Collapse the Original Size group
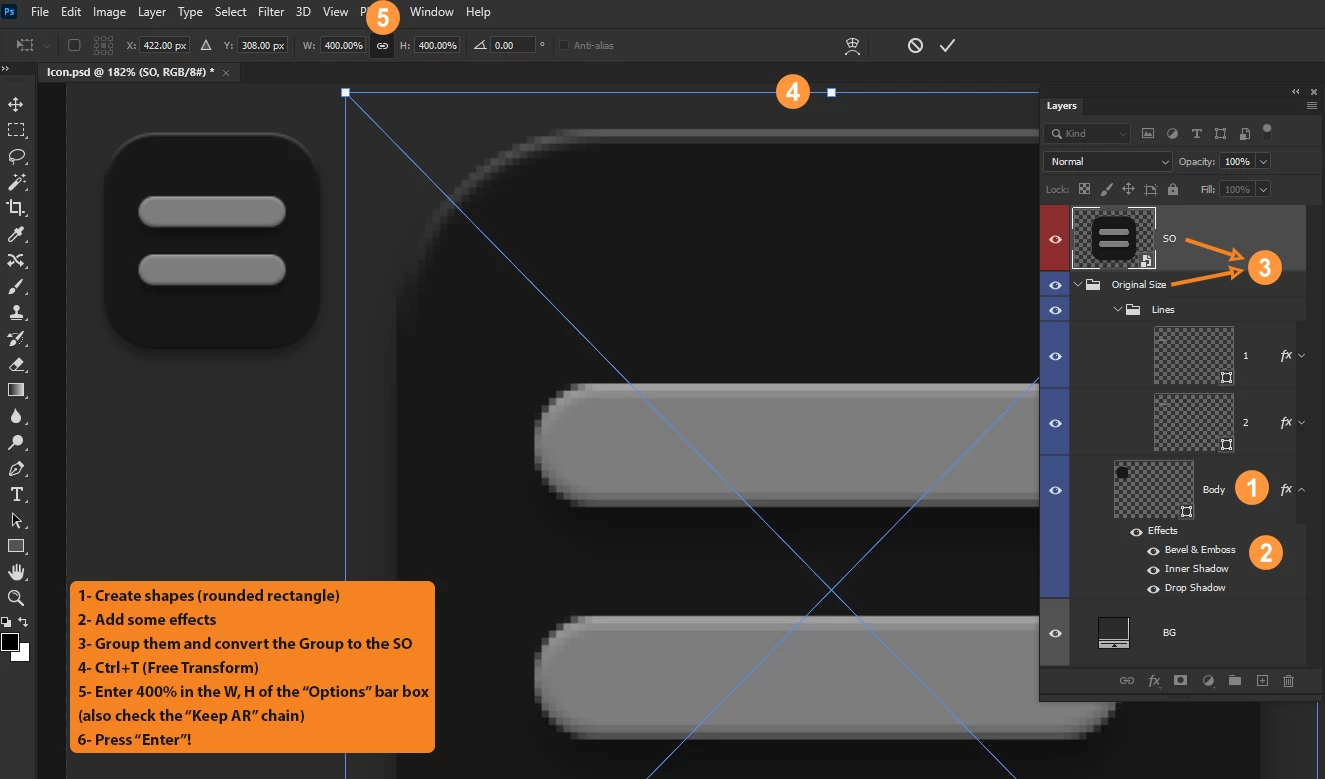 pos(1078,285)
